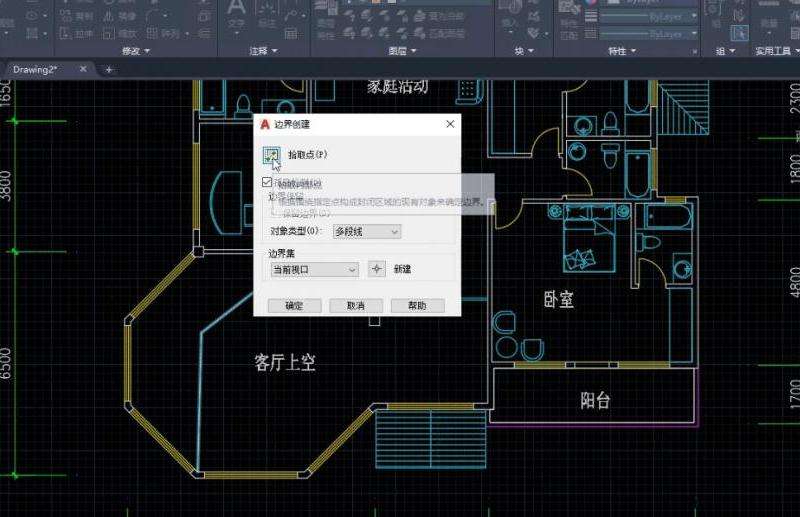Toggle the highlighted group selection icon
This screenshot has height=517, width=800.
(739, 33)
